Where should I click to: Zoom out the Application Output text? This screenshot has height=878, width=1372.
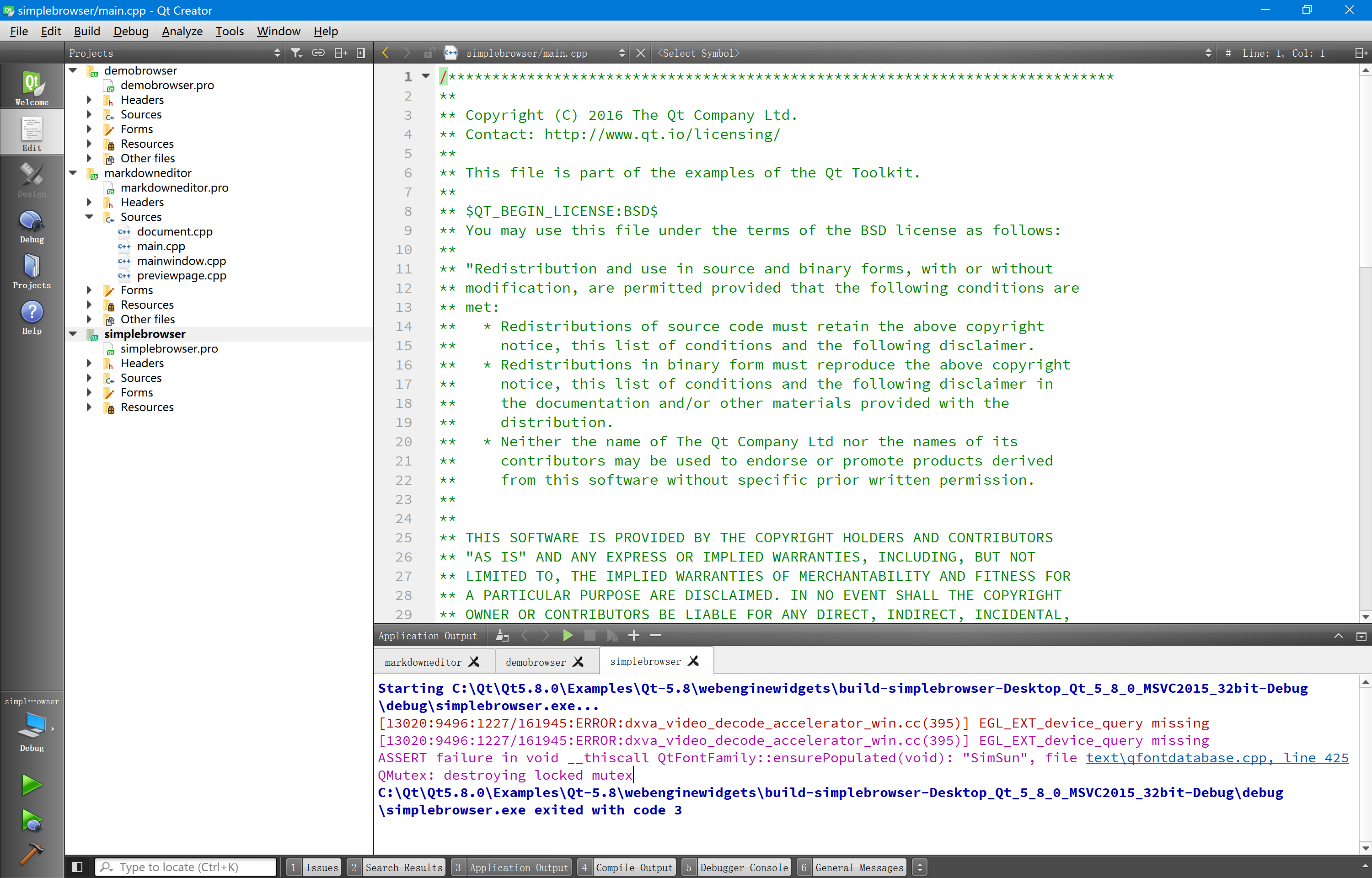[655, 635]
